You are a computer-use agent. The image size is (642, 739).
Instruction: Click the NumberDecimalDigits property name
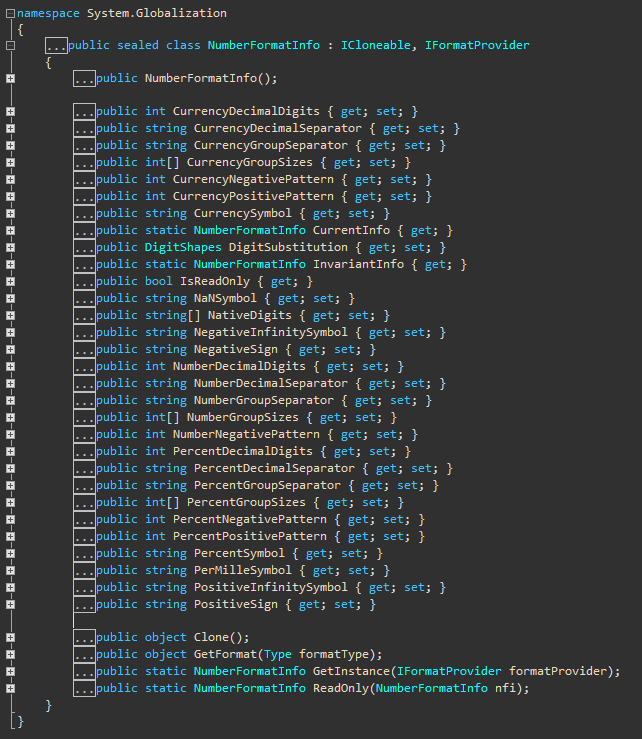click(x=239, y=366)
